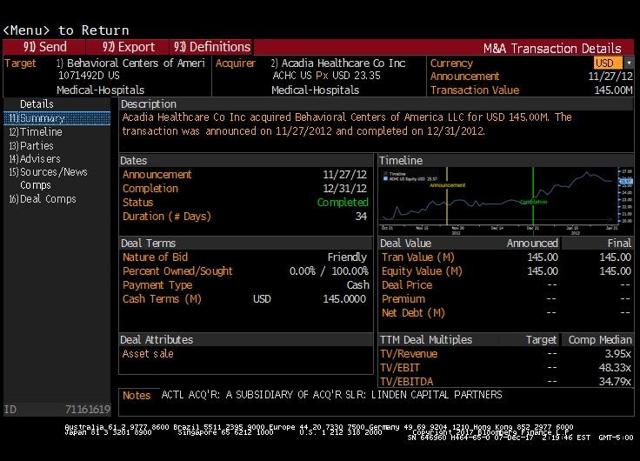The width and height of the screenshot is (640, 461).
Task: Click the Duration (# Days) value 34
Action: (x=361, y=216)
